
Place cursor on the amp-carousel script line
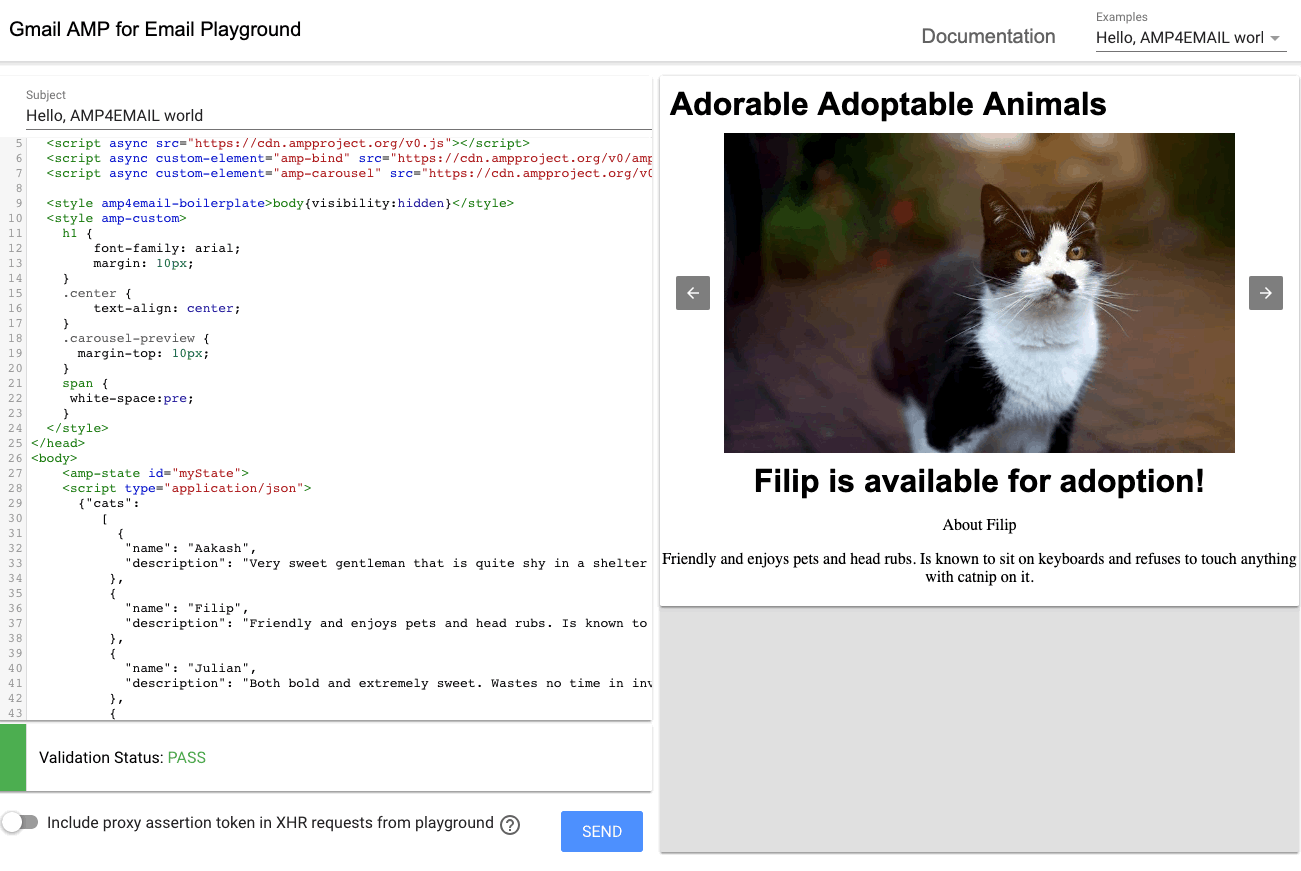coord(349,173)
